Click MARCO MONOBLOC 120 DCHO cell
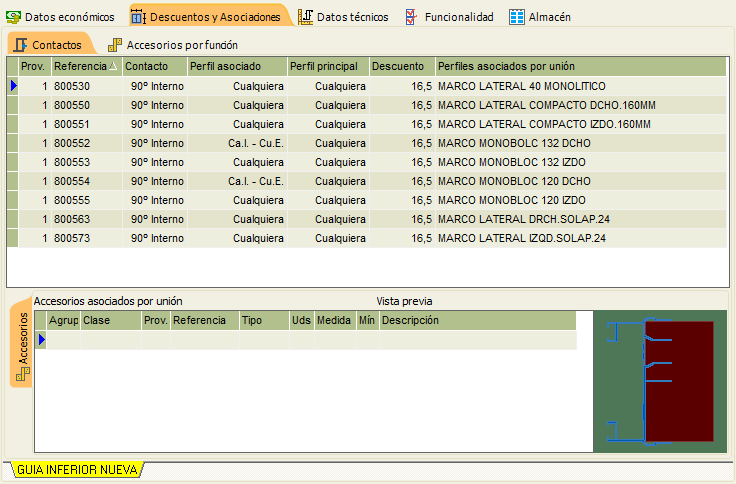This screenshot has width=736, height=484. tap(581, 181)
